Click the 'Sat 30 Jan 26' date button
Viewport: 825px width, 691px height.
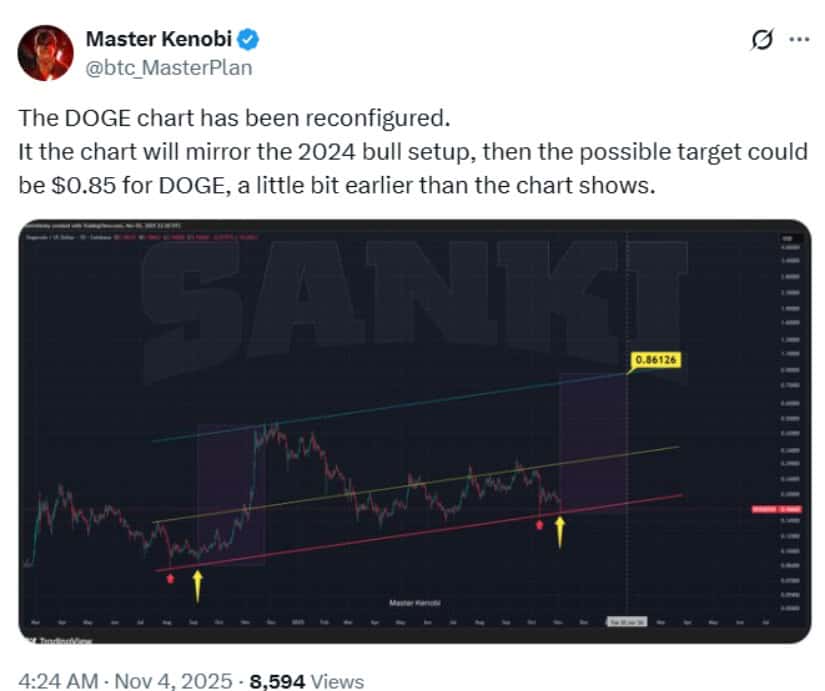625,620
